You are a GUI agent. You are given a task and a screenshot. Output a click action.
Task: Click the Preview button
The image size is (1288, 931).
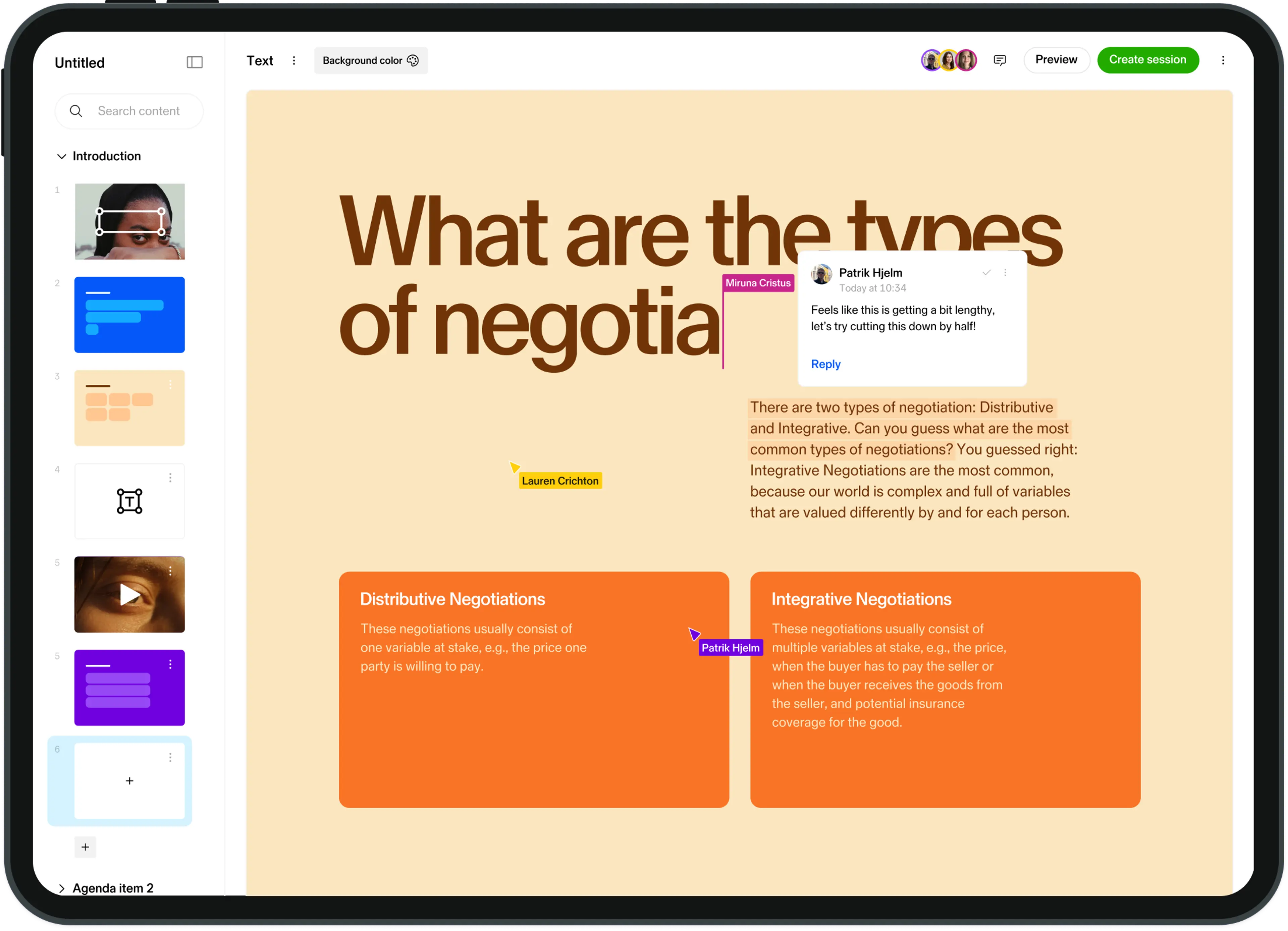pos(1056,60)
